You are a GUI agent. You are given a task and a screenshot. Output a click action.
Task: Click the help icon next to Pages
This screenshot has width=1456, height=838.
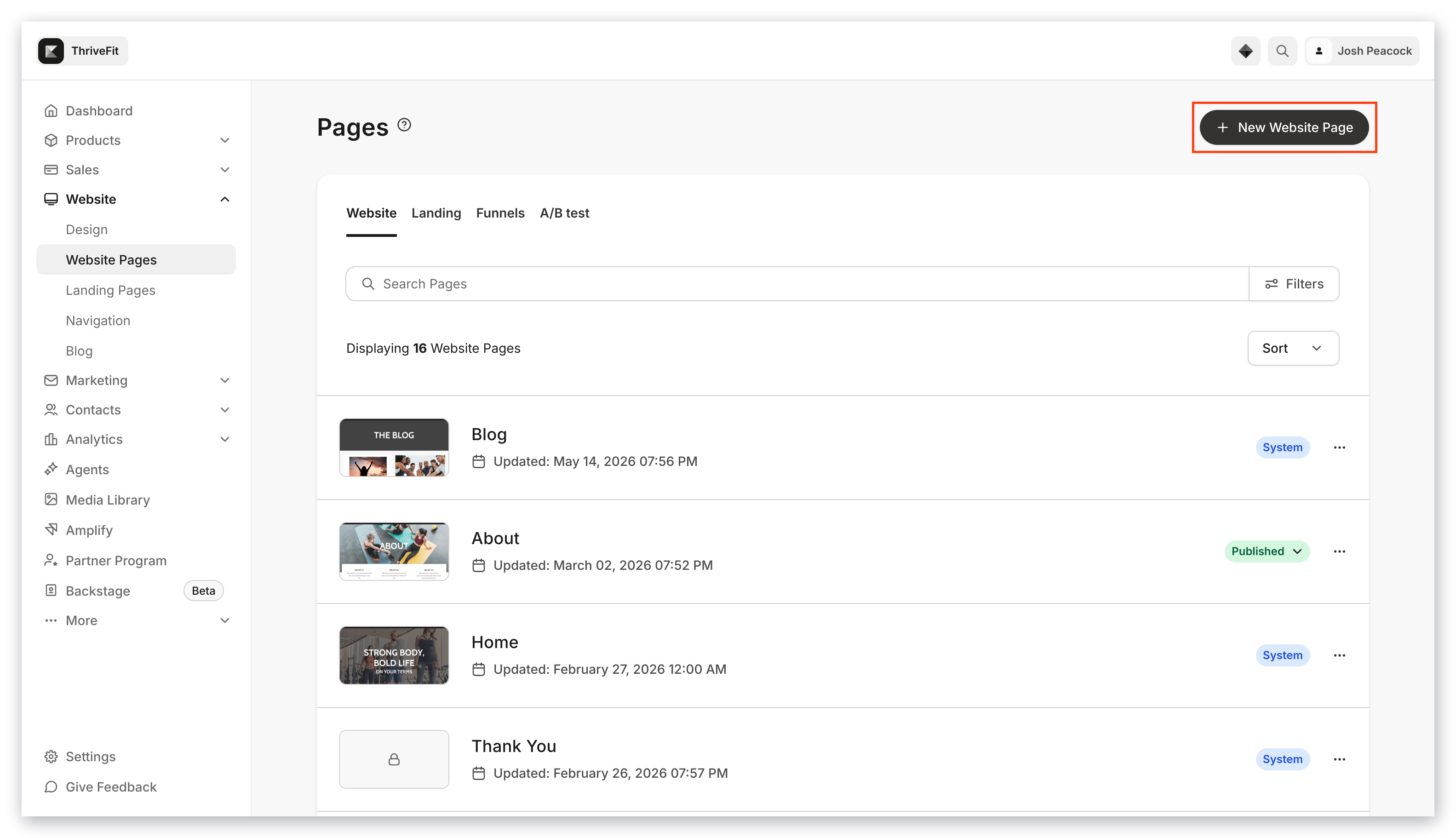point(405,125)
